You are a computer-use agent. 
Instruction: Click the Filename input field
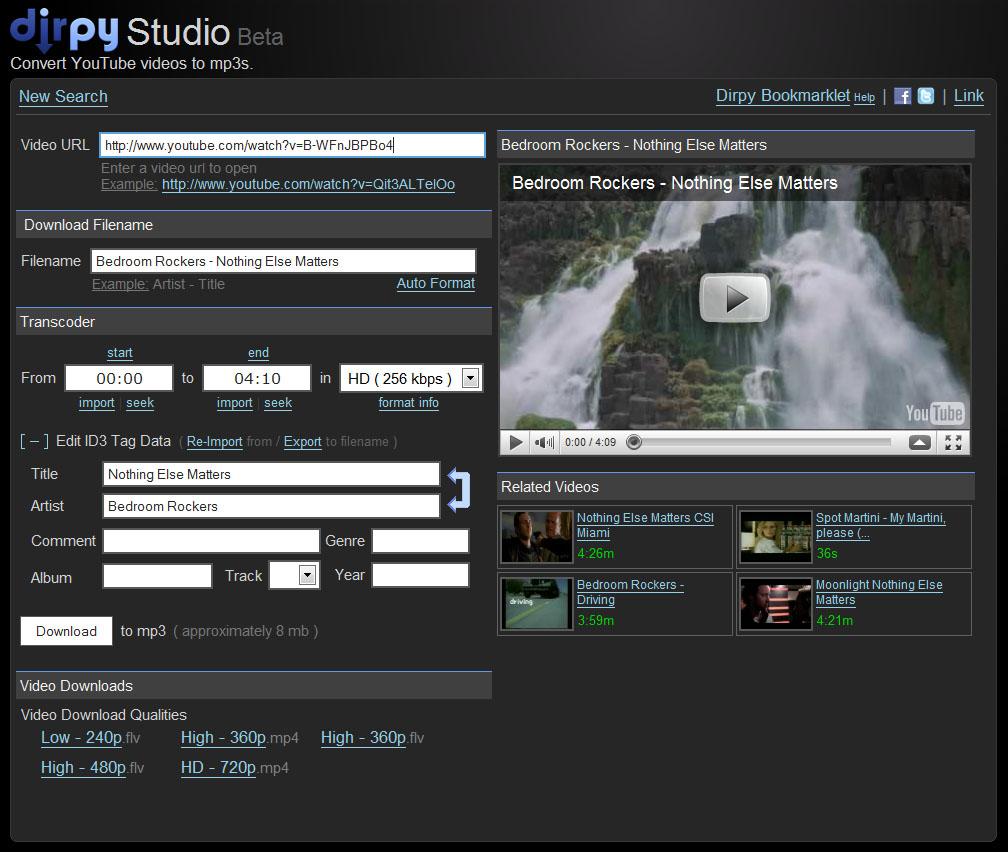point(284,261)
